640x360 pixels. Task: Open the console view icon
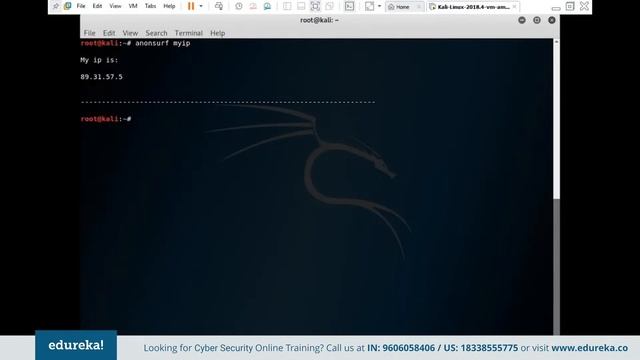[x=349, y=6]
